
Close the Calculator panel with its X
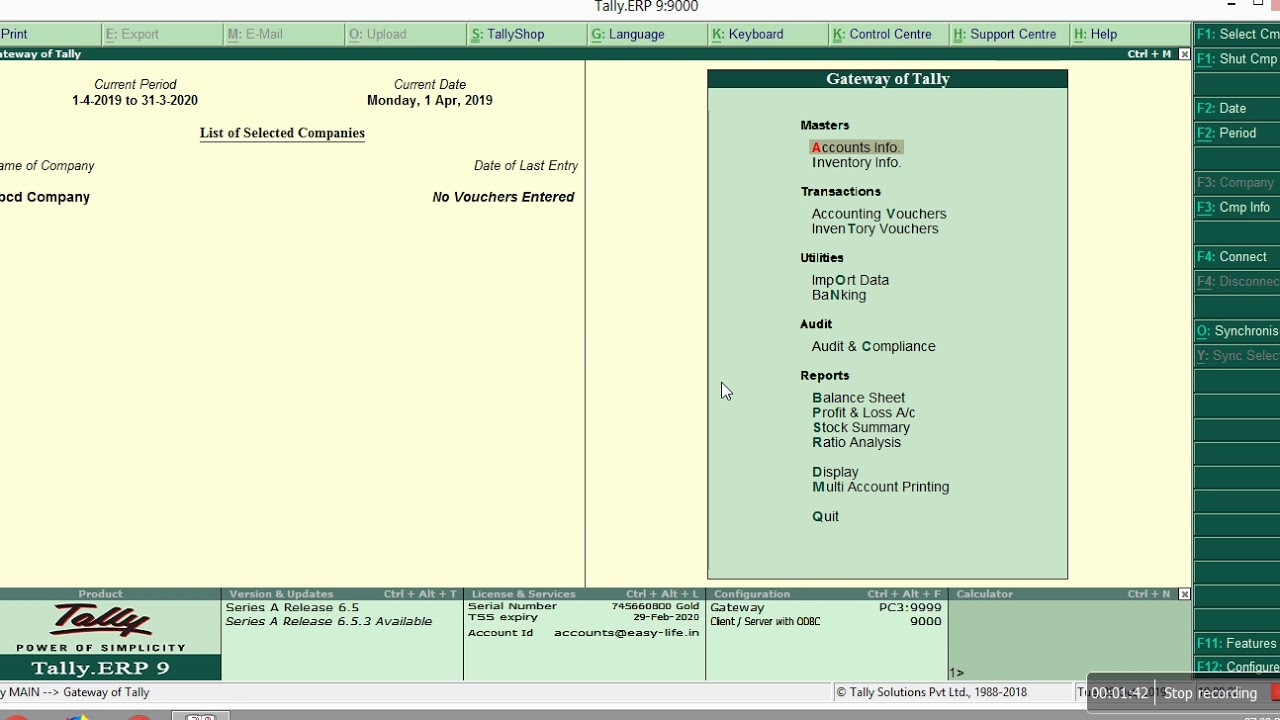tap(1185, 594)
